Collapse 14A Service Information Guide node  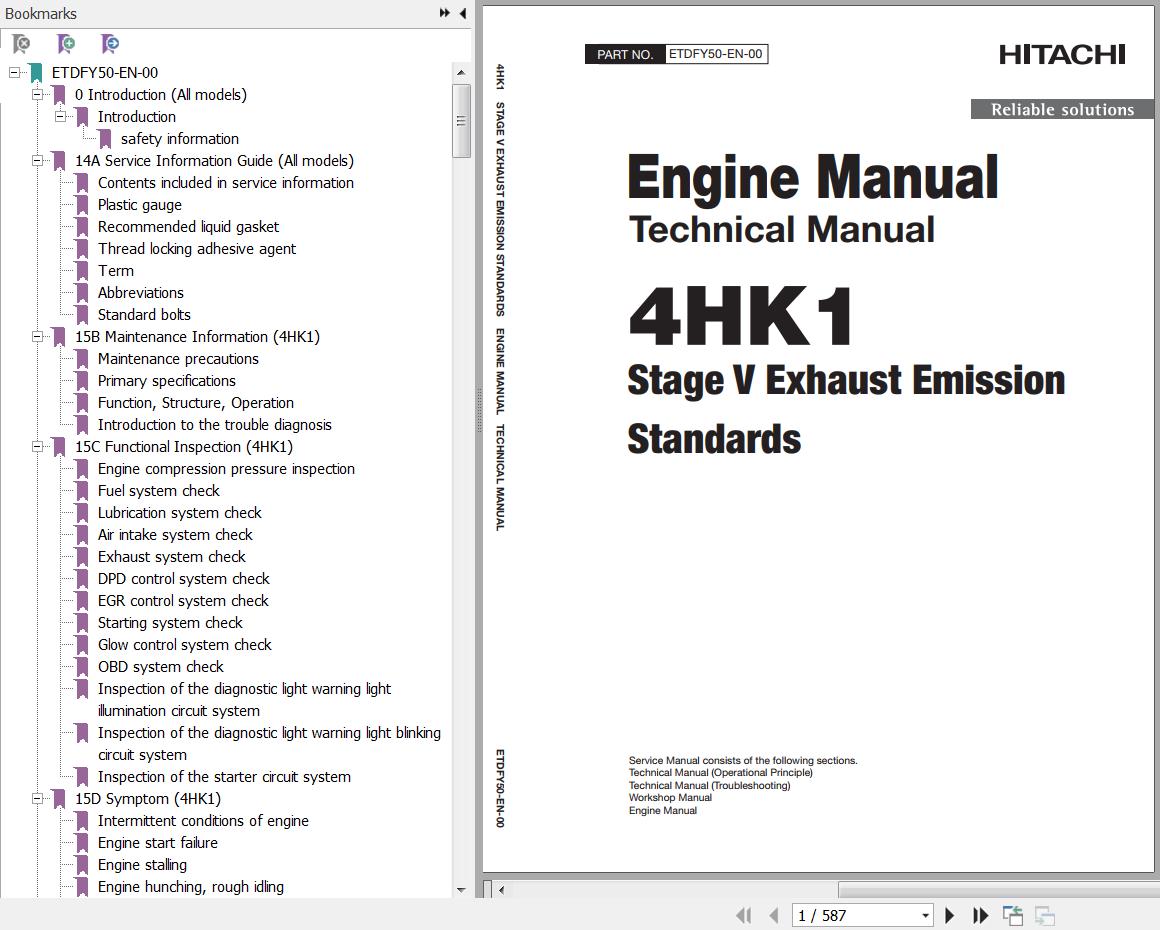(37, 161)
